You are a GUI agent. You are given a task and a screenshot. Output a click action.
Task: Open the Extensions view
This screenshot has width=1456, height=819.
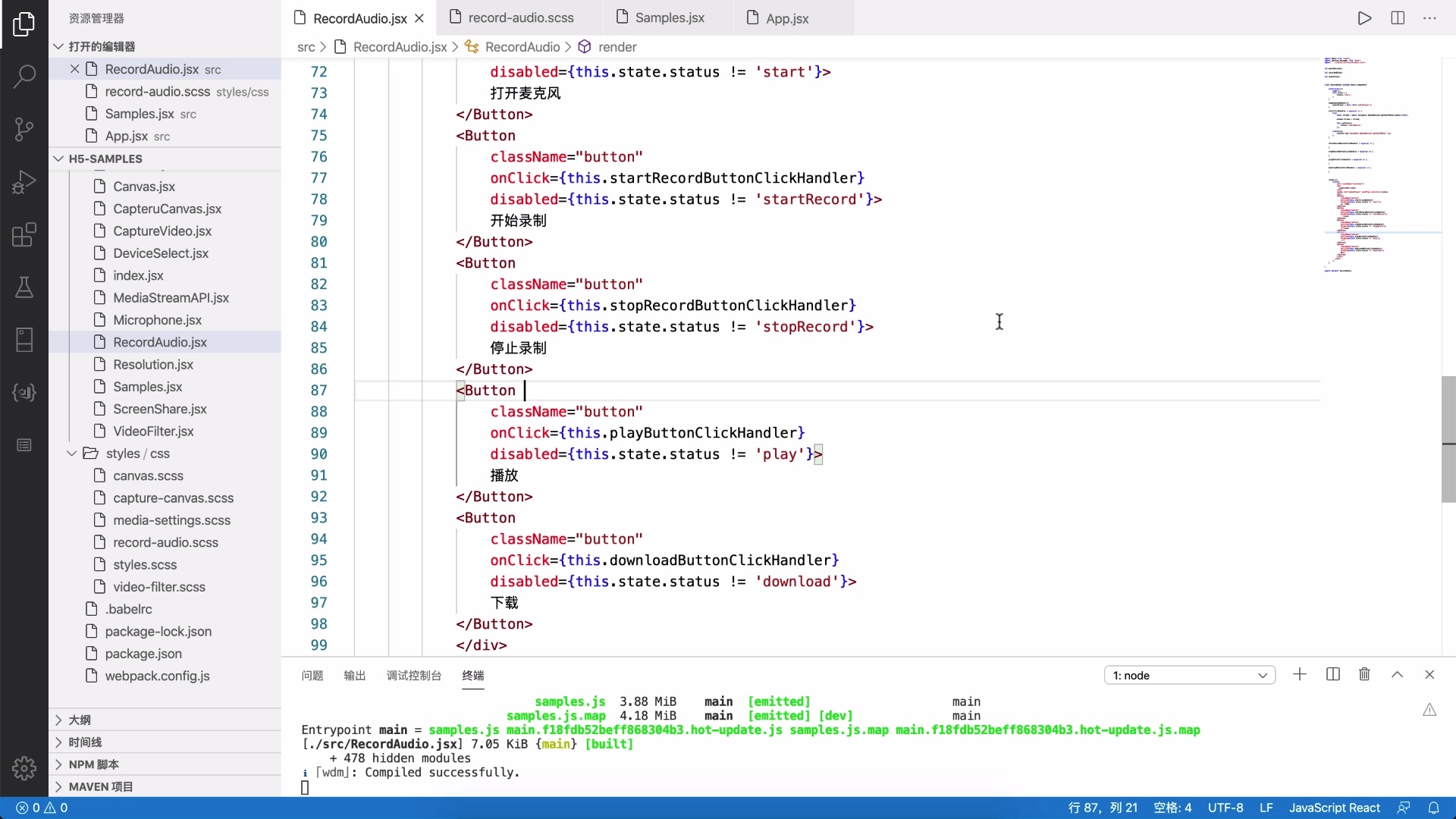(x=24, y=235)
